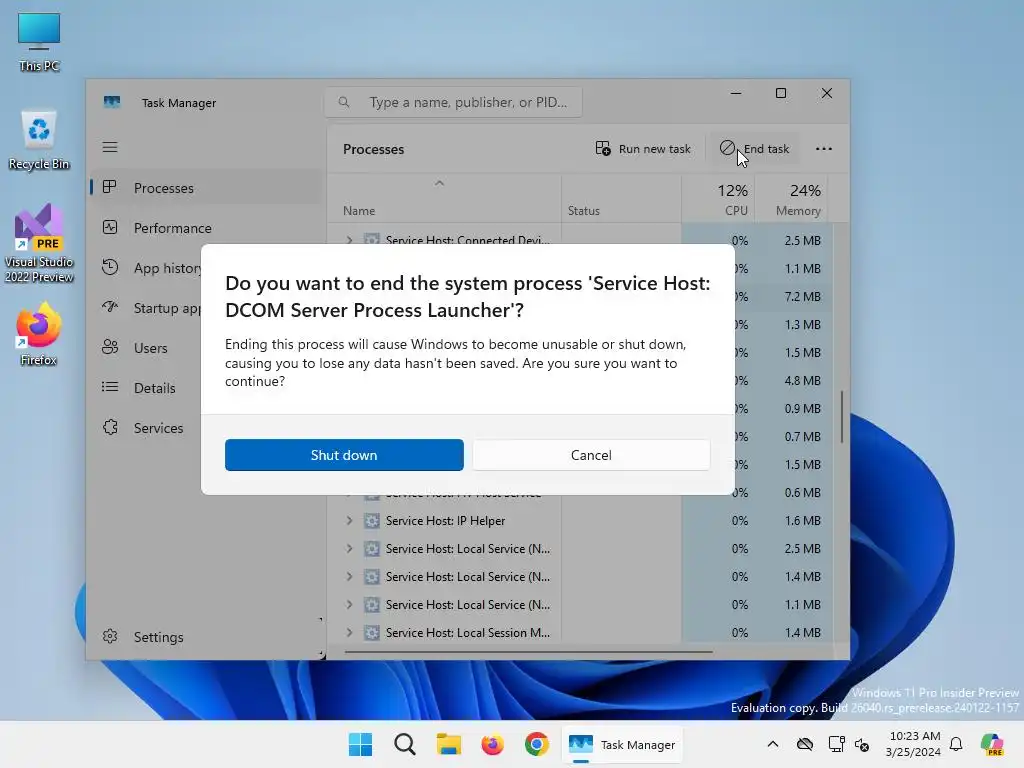This screenshot has height=768, width=1024.
Task: Select Service Host: IP Helper process
Action: (x=445, y=520)
